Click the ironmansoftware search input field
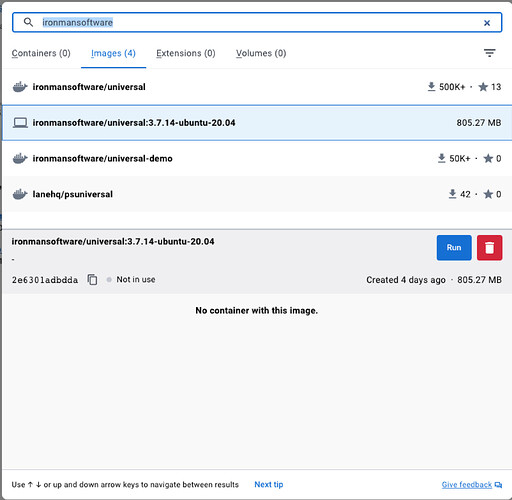The width and height of the screenshot is (512, 500). pyautogui.click(x=257, y=22)
